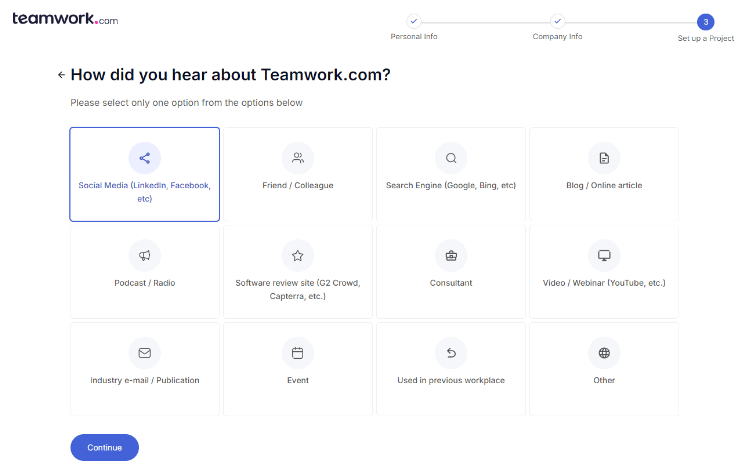Choose the Used in previous workplace label
This screenshot has width=745, height=469.
451,380
